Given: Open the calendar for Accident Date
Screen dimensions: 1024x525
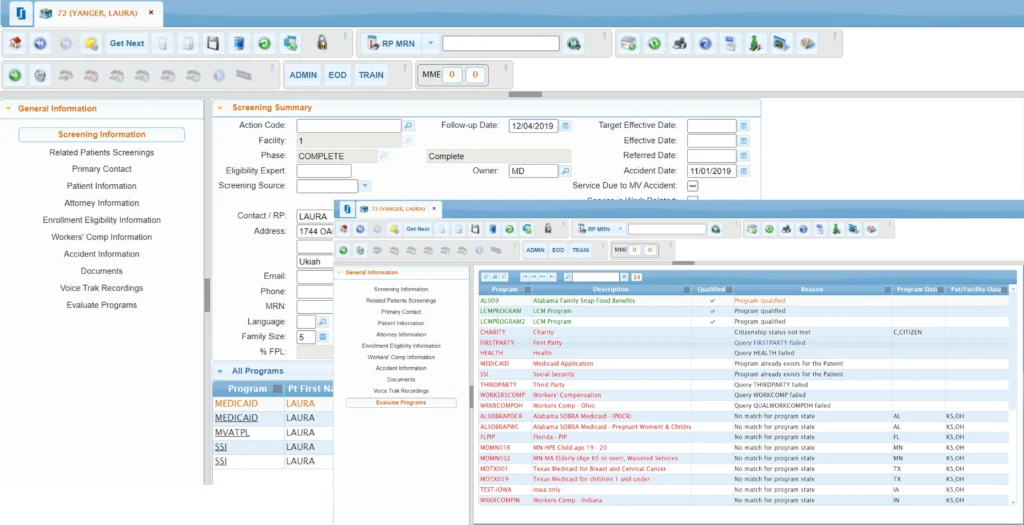Looking at the screenshot, I should tap(744, 171).
